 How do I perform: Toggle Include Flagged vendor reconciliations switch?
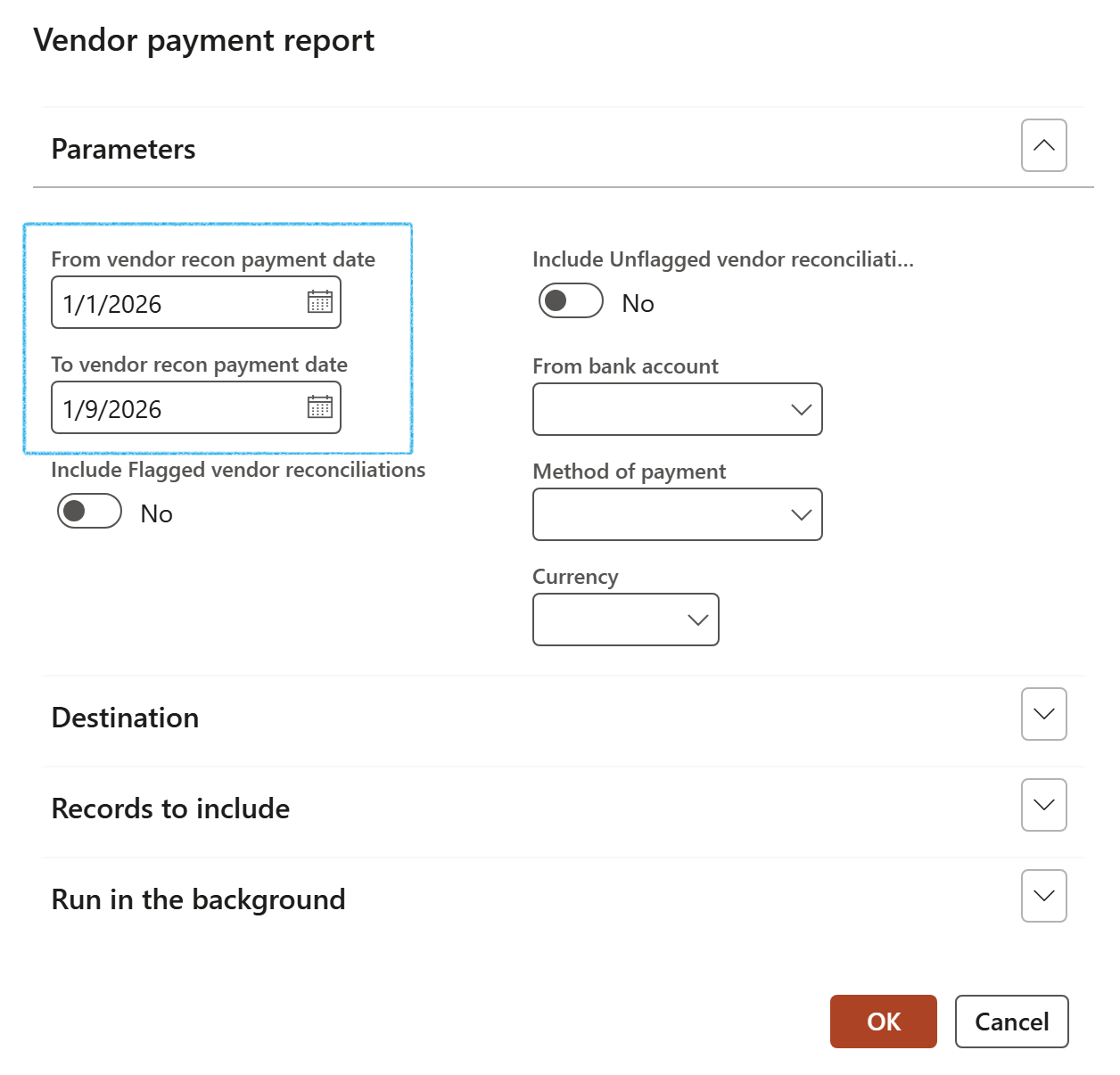click(x=89, y=511)
